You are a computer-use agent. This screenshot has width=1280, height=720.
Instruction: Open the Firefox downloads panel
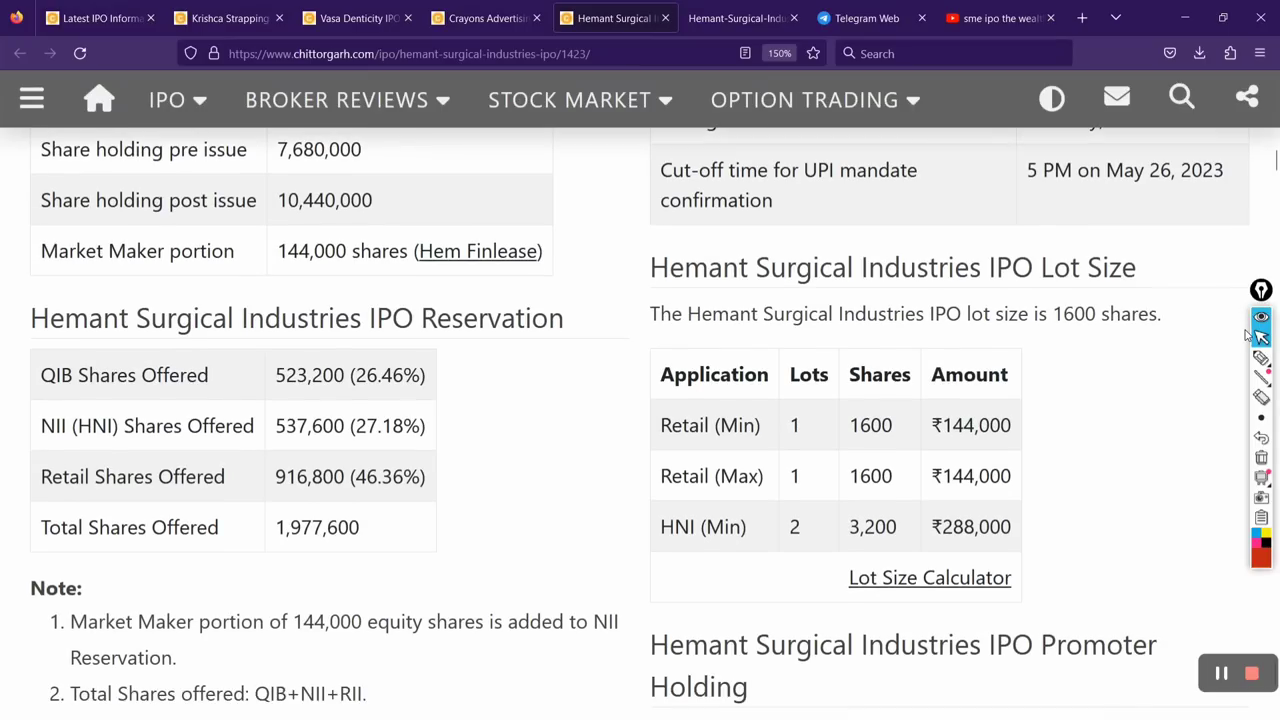click(x=1200, y=53)
